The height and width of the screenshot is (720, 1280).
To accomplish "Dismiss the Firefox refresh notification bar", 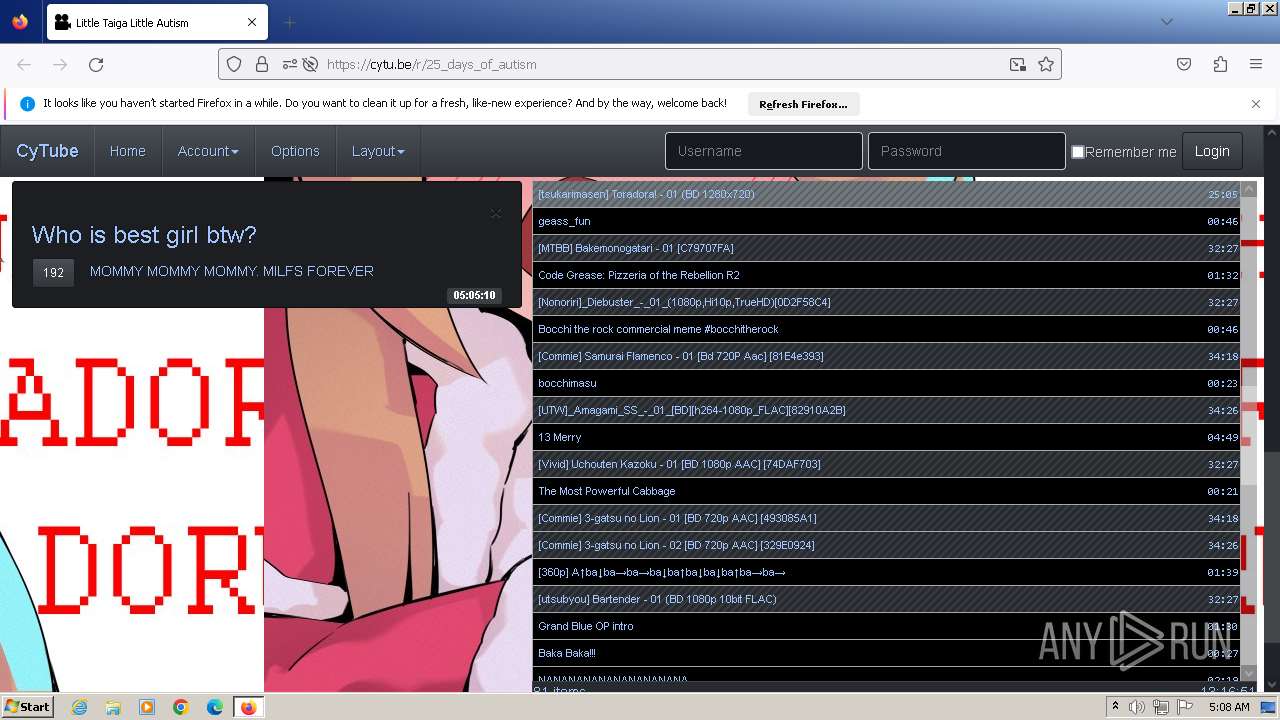I will pyautogui.click(x=1256, y=103).
